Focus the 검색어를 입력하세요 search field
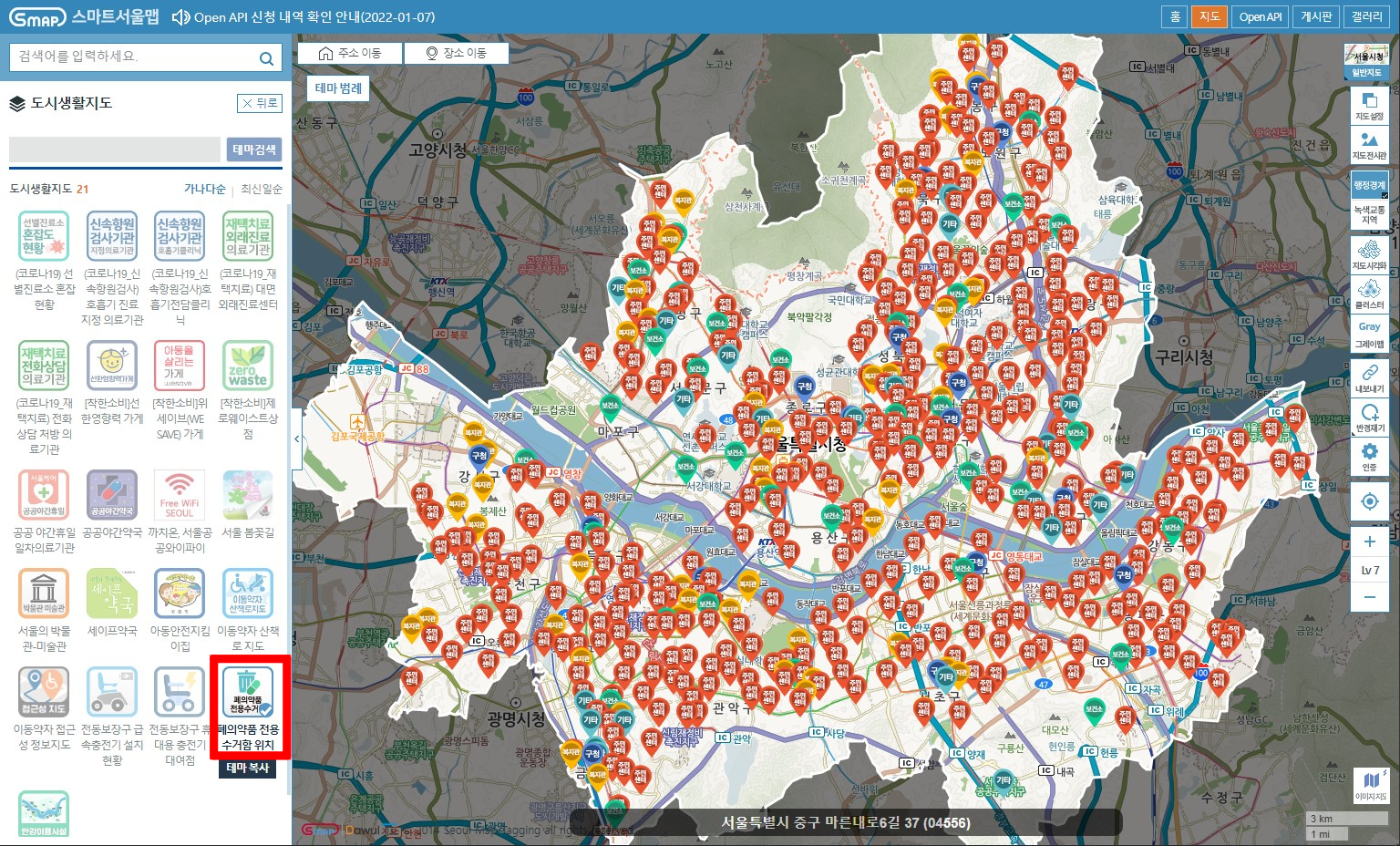 pyautogui.click(x=133, y=57)
